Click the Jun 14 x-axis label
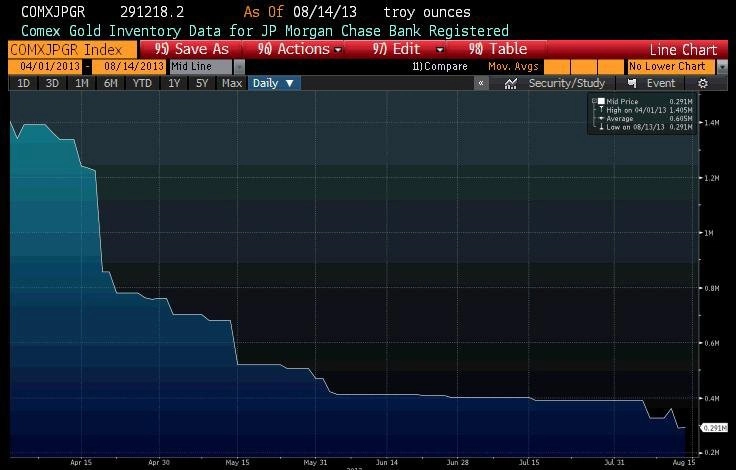Image resolution: width=736 pixels, height=470 pixels. [387, 462]
